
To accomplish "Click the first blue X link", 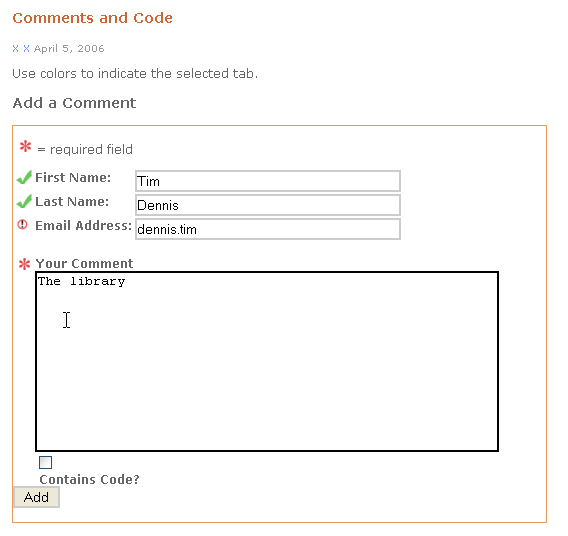I will (15, 49).
